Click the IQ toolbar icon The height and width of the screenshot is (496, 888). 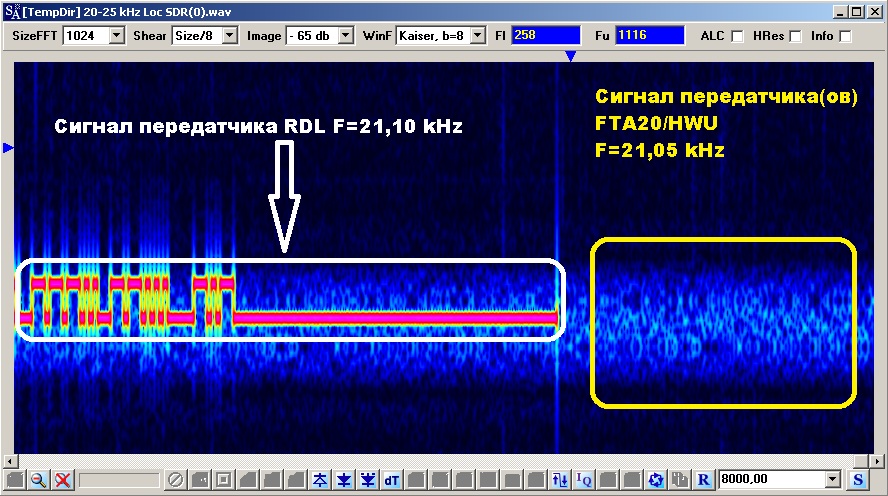pyautogui.click(x=584, y=480)
